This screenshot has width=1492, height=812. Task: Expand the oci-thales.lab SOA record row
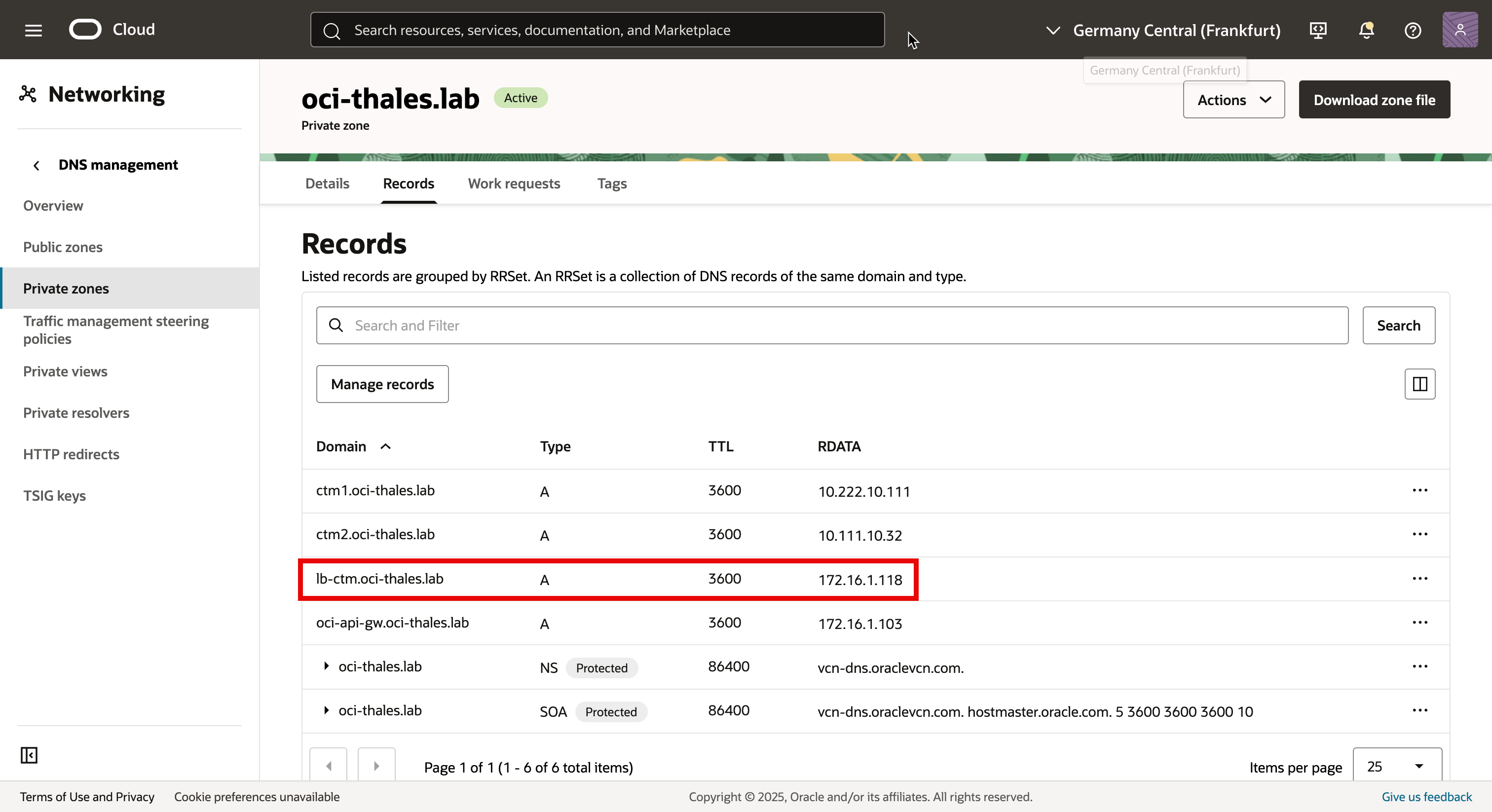[x=326, y=711]
